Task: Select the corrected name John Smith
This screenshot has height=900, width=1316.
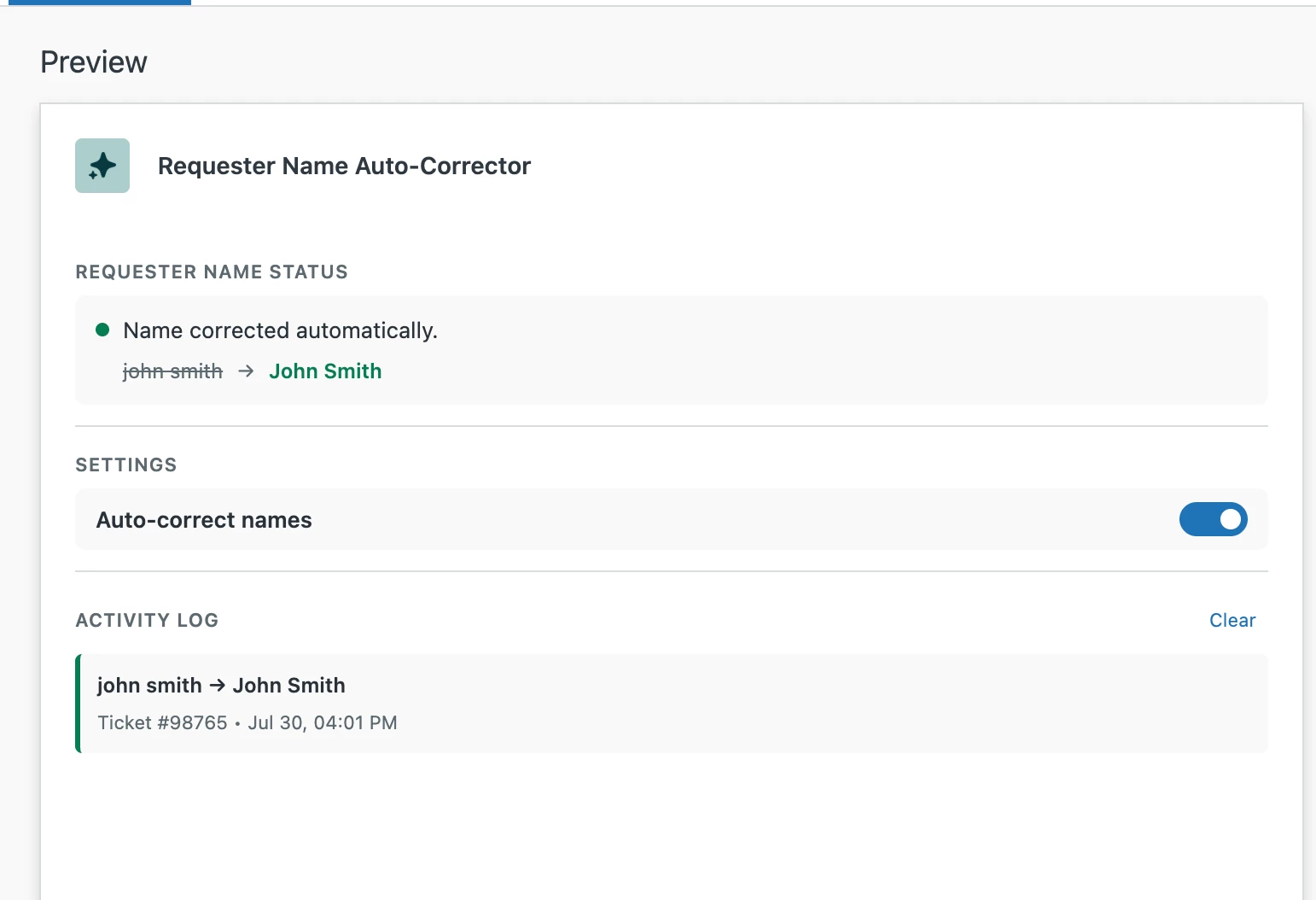Action: [325, 371]
